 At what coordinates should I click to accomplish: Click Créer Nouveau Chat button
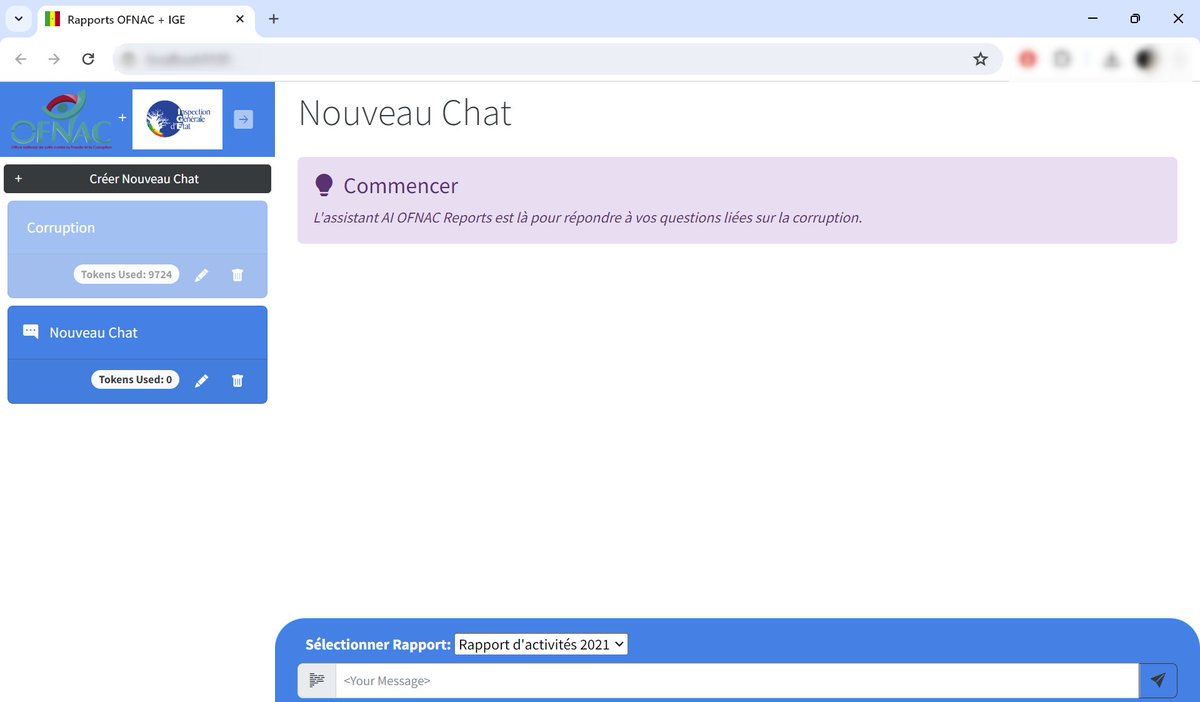point(137,178)
